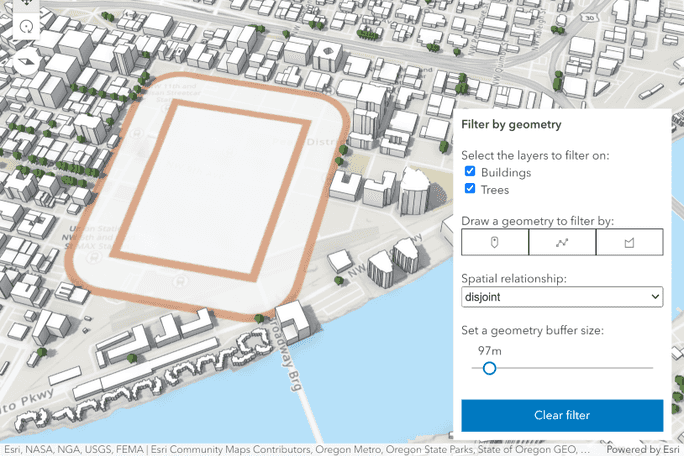Uncheck the Trees layer checkbox
This screenshot has width=684, height=456.
470,189
